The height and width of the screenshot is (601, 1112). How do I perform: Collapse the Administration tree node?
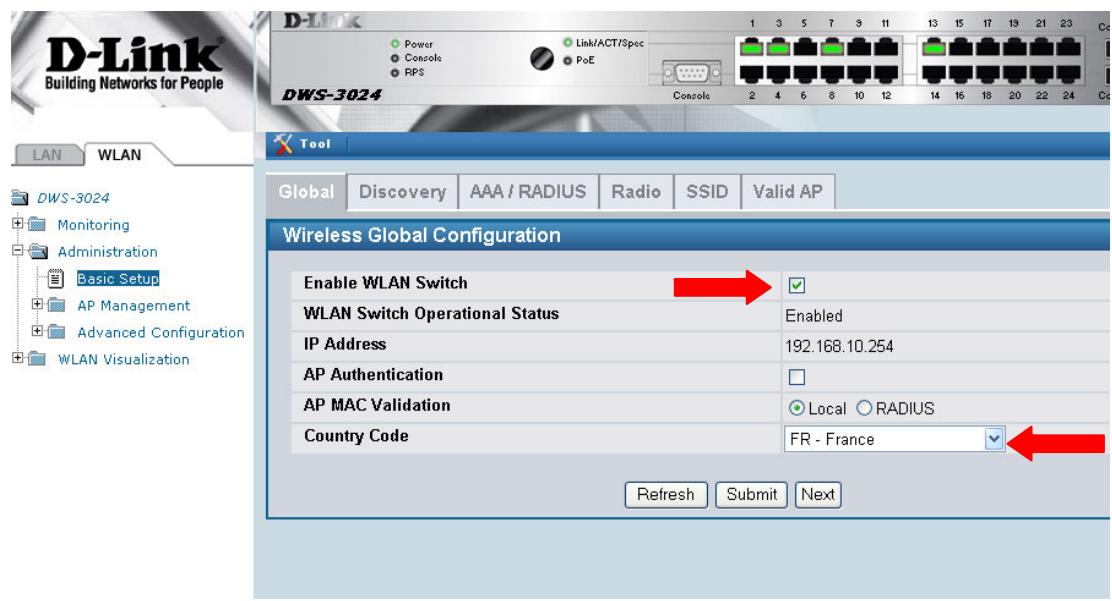pos(18,250)
